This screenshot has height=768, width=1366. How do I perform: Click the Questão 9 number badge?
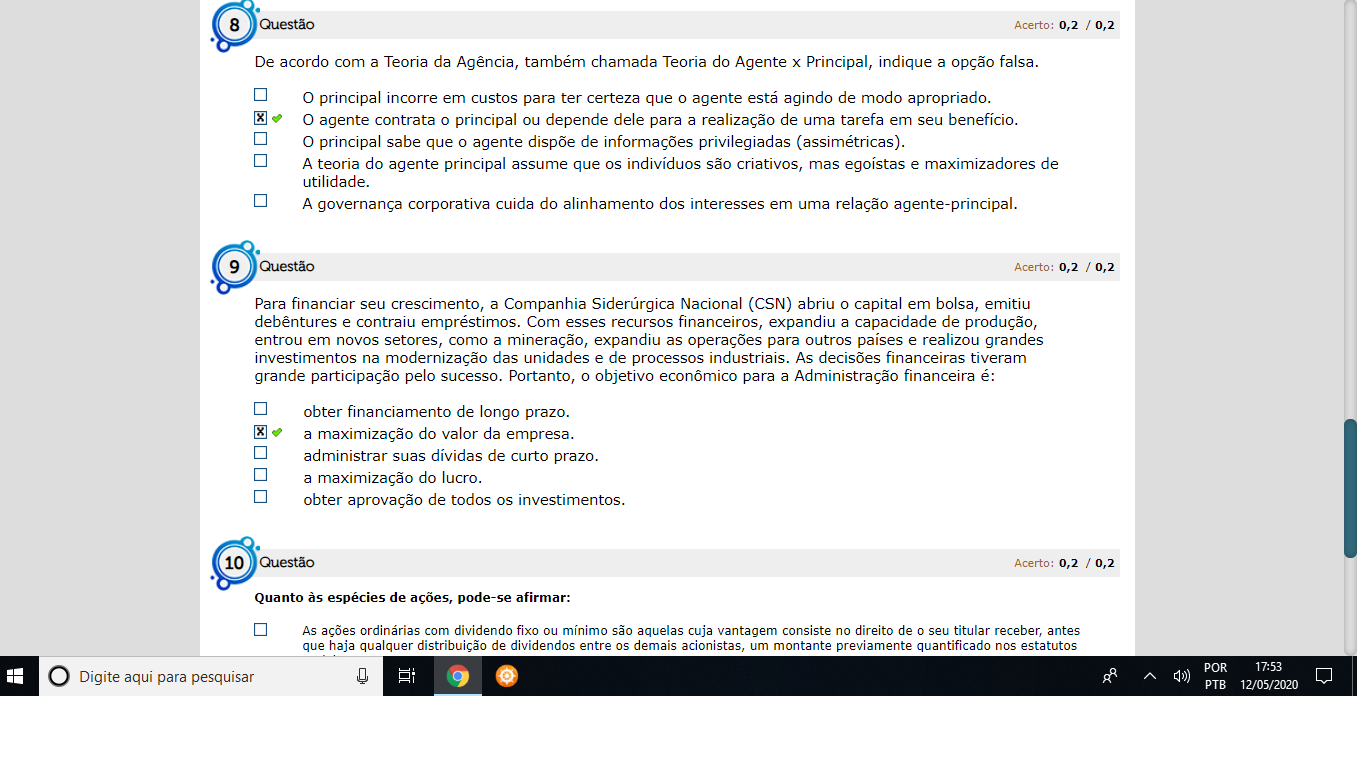[x=234, y=267]
